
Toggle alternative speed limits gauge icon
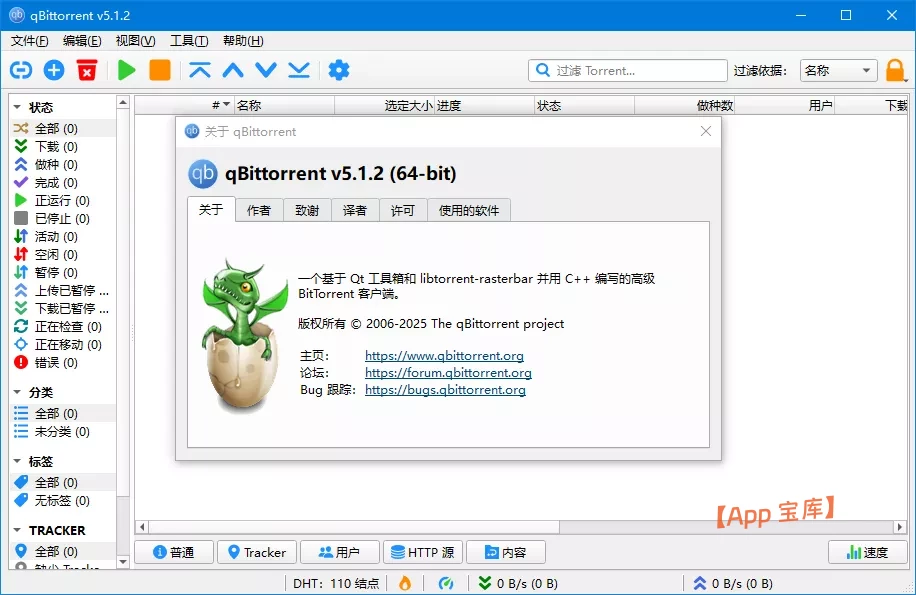(446, 583)
